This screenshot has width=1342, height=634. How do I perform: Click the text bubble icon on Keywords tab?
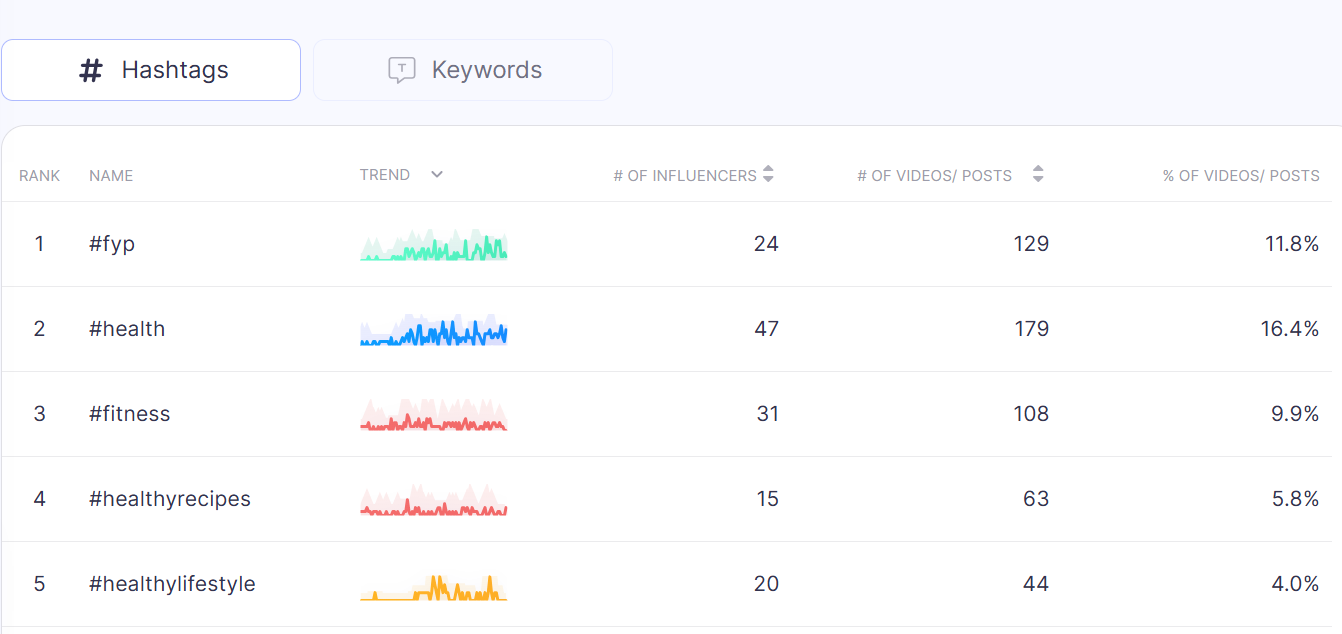click(401, 70)
